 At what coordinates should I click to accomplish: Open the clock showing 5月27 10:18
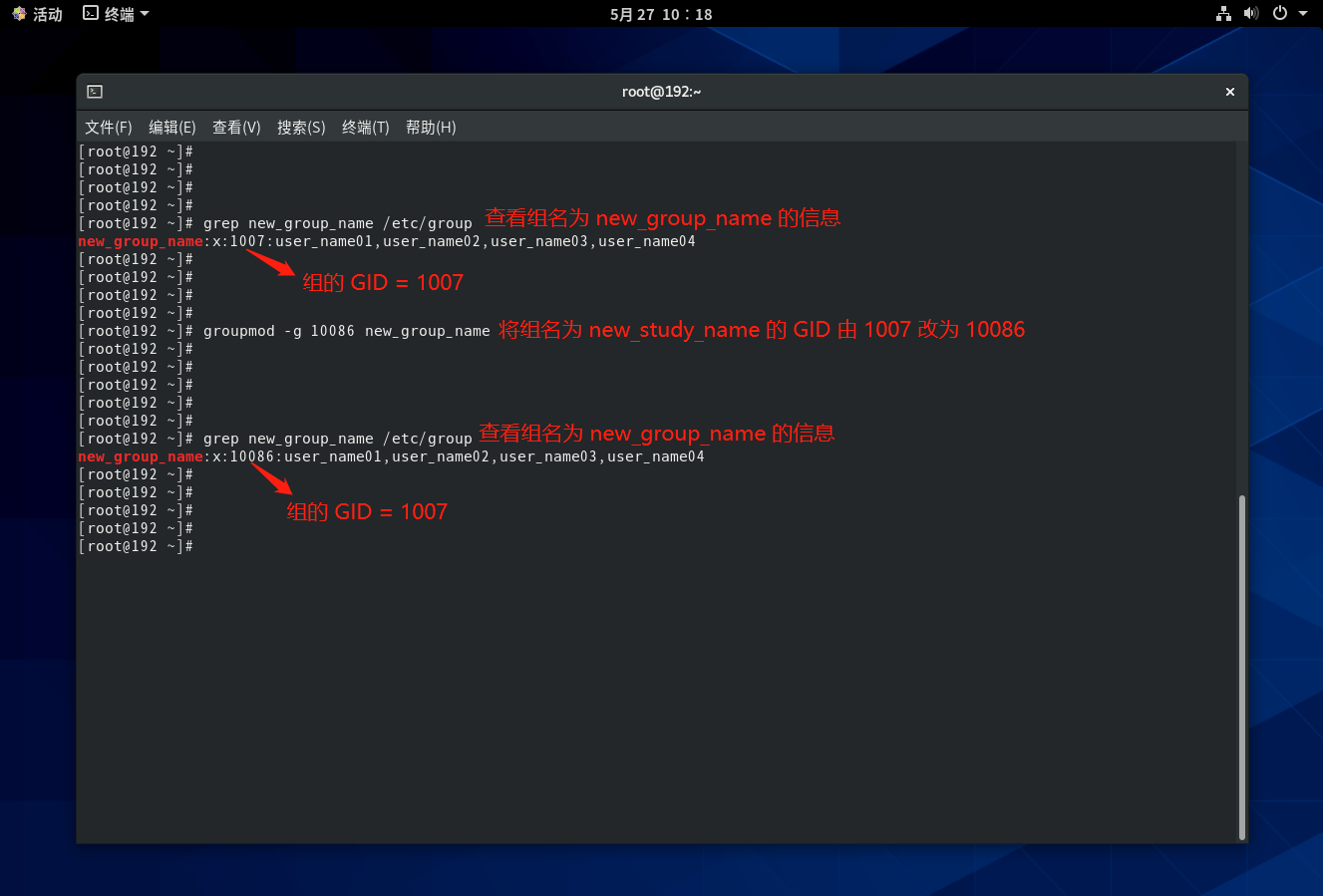coord(661,14)
